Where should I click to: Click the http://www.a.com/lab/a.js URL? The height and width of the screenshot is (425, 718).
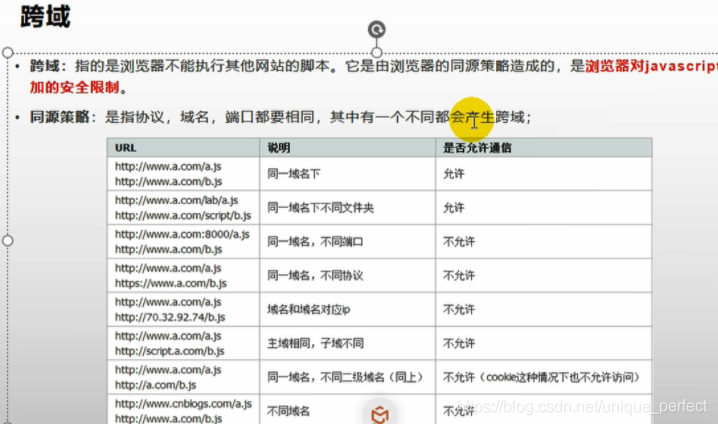click(x=176, y=200)
